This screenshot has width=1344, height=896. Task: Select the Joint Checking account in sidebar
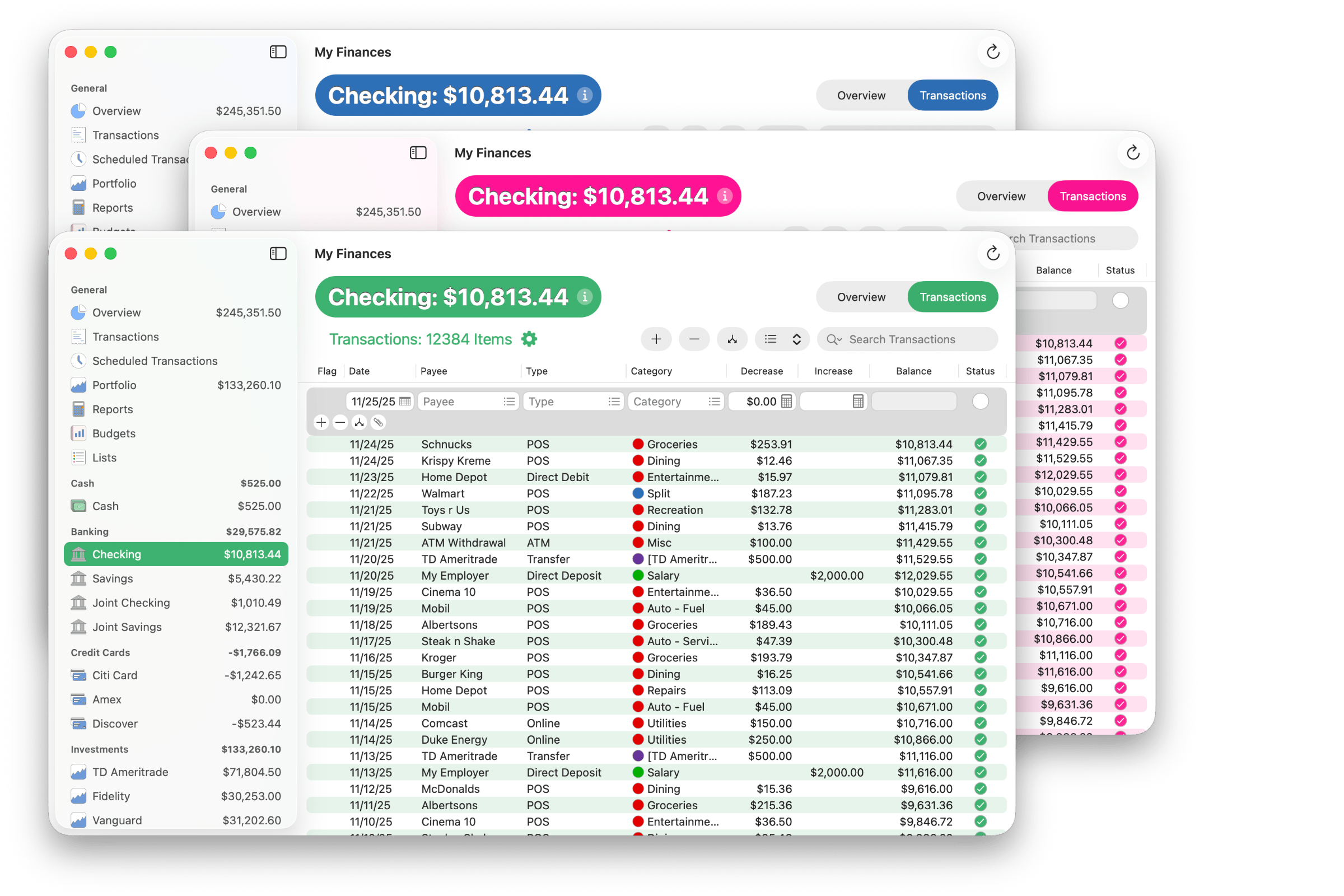tap(131, 603)
